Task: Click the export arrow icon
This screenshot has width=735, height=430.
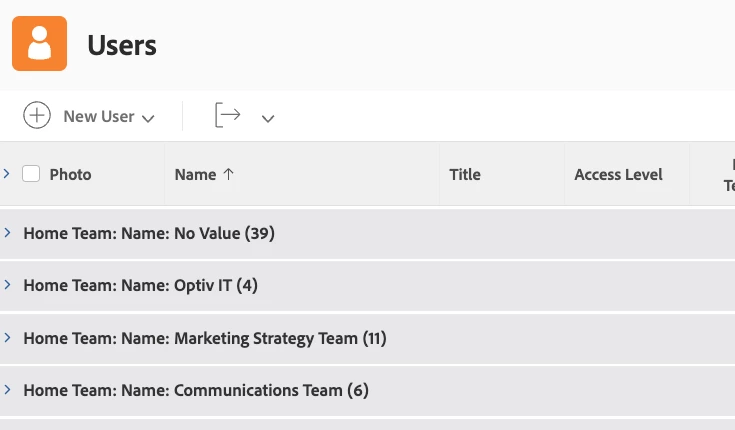Action: [x=228, y=116]
